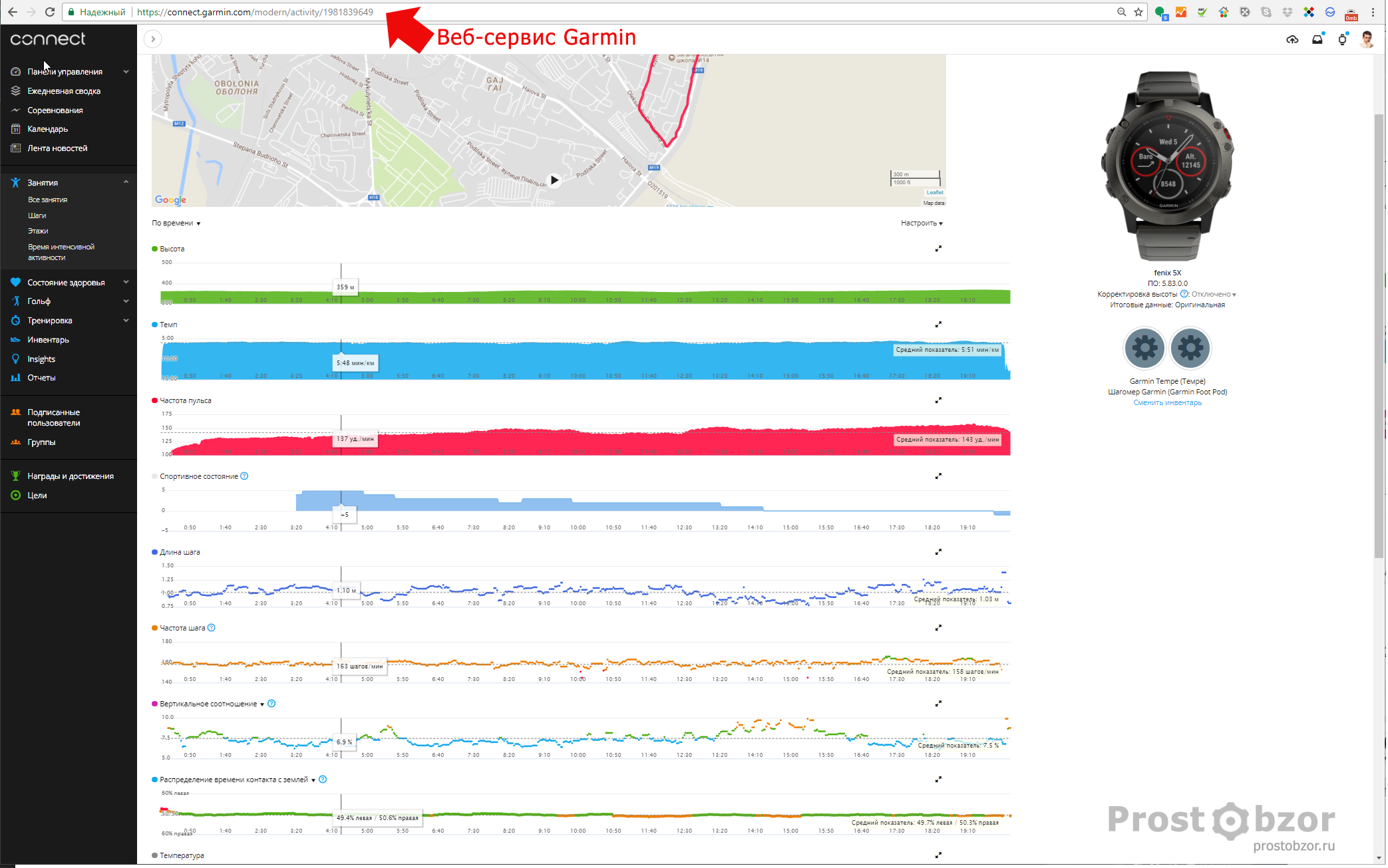Open the sidebar expand arrow button

pyautogui.click(x=153, y=39)
